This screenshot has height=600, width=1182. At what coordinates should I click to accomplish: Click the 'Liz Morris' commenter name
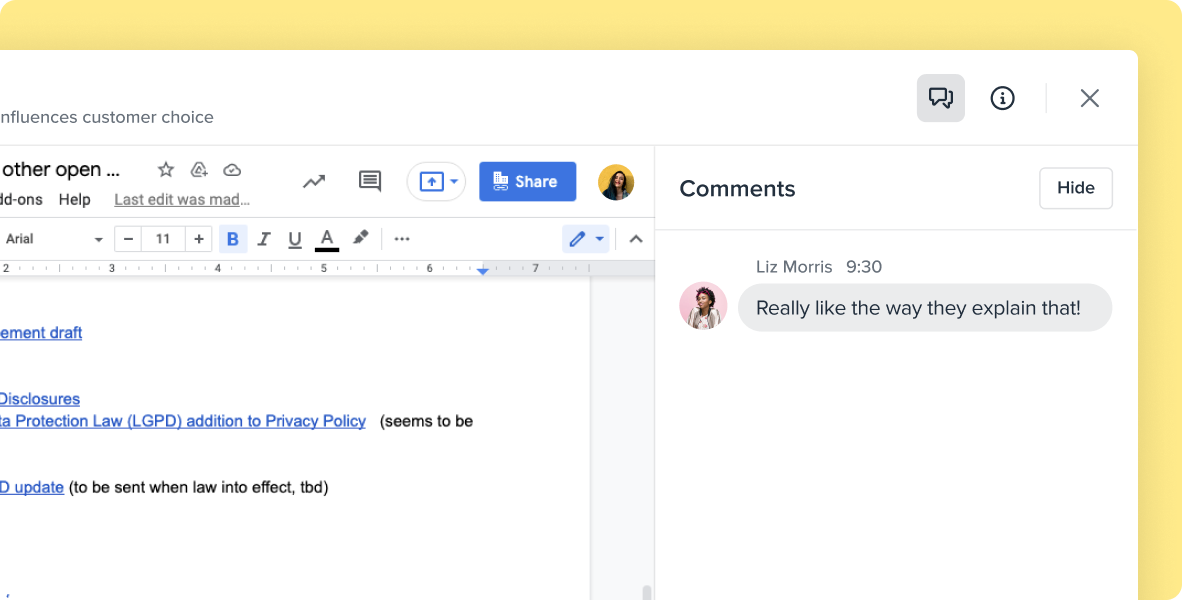[x=794, y=267]
